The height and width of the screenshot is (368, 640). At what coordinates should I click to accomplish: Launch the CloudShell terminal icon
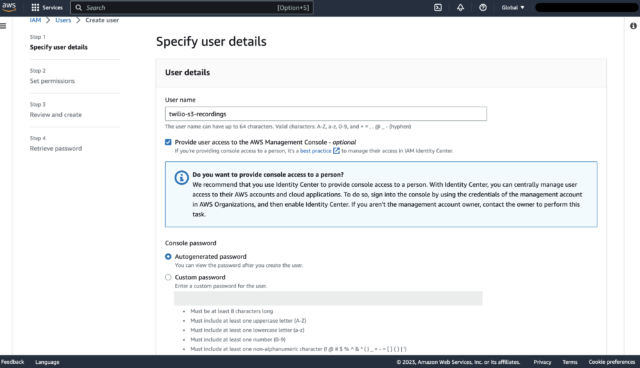[438, 7]
